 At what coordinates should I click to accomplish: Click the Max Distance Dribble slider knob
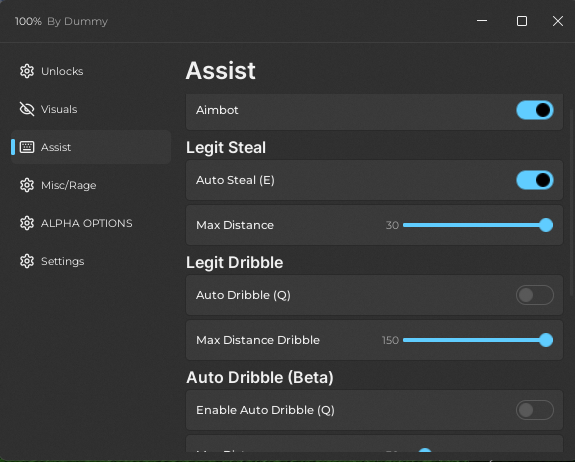click(546, 340)
